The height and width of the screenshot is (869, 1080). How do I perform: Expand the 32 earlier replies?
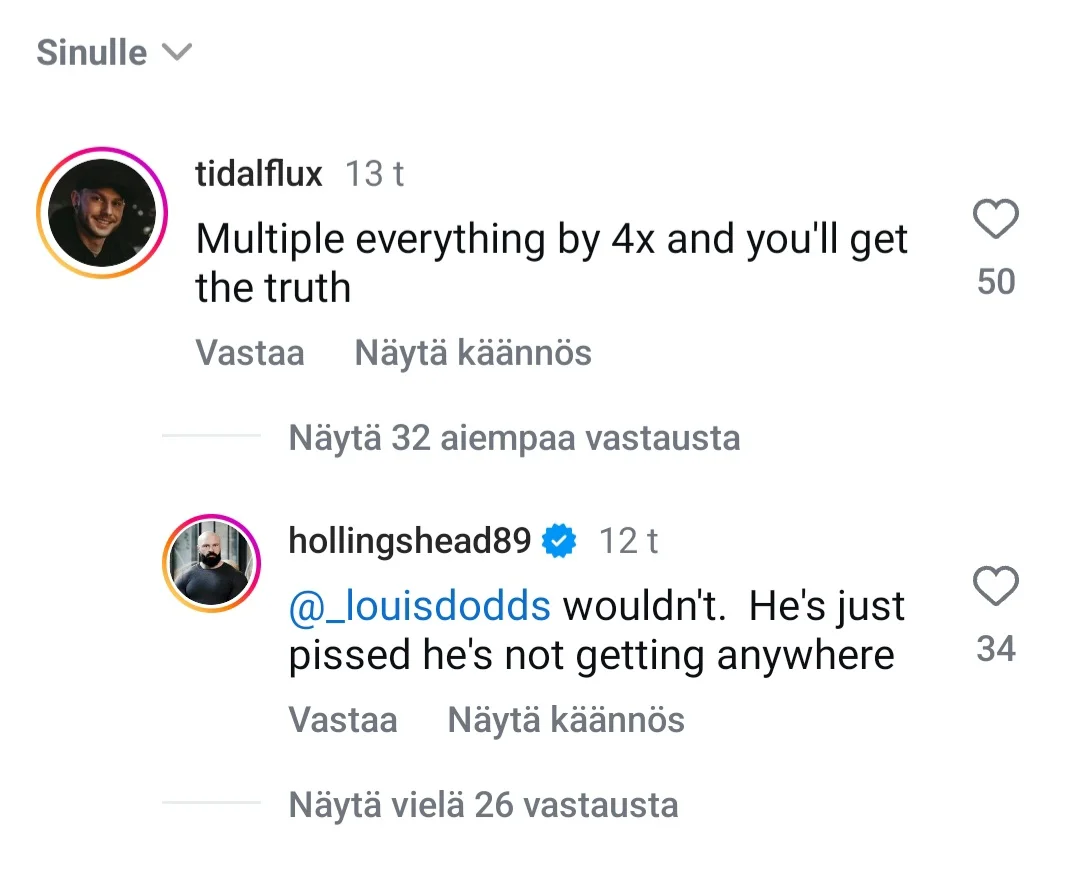coord(514,438)
